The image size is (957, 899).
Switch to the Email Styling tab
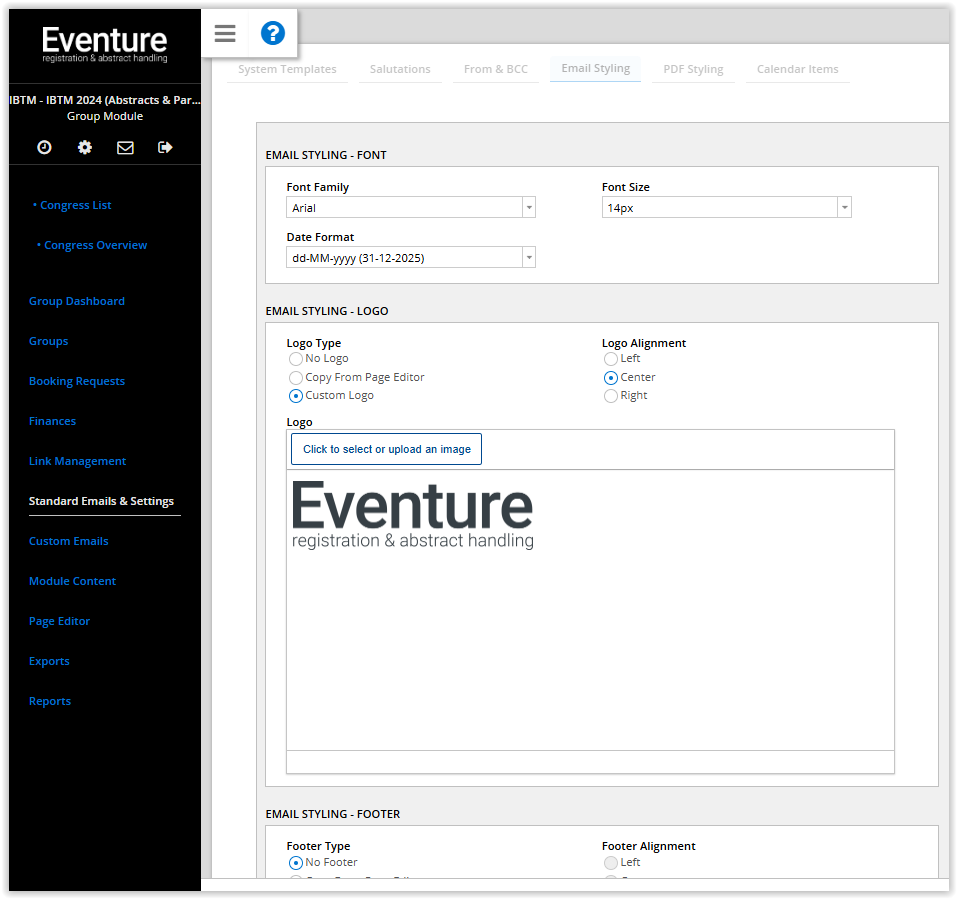[x=595, y=68]
